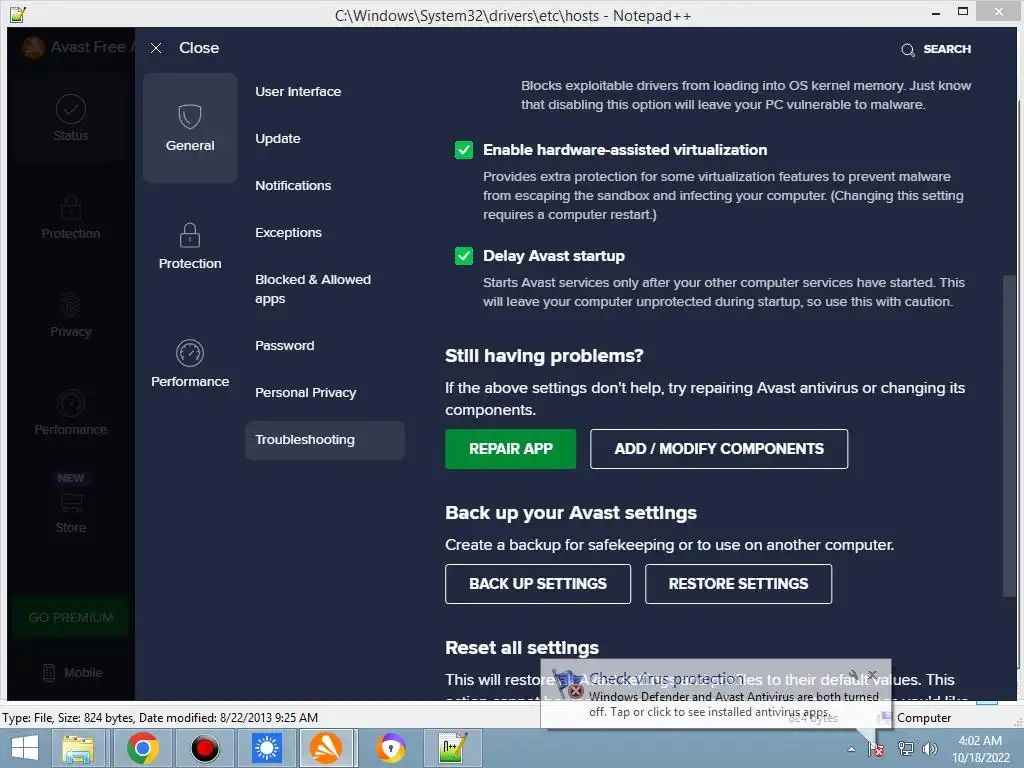Click the Close label to exit settings
Screen dimensions: 1024x768
tap(199, 48)
